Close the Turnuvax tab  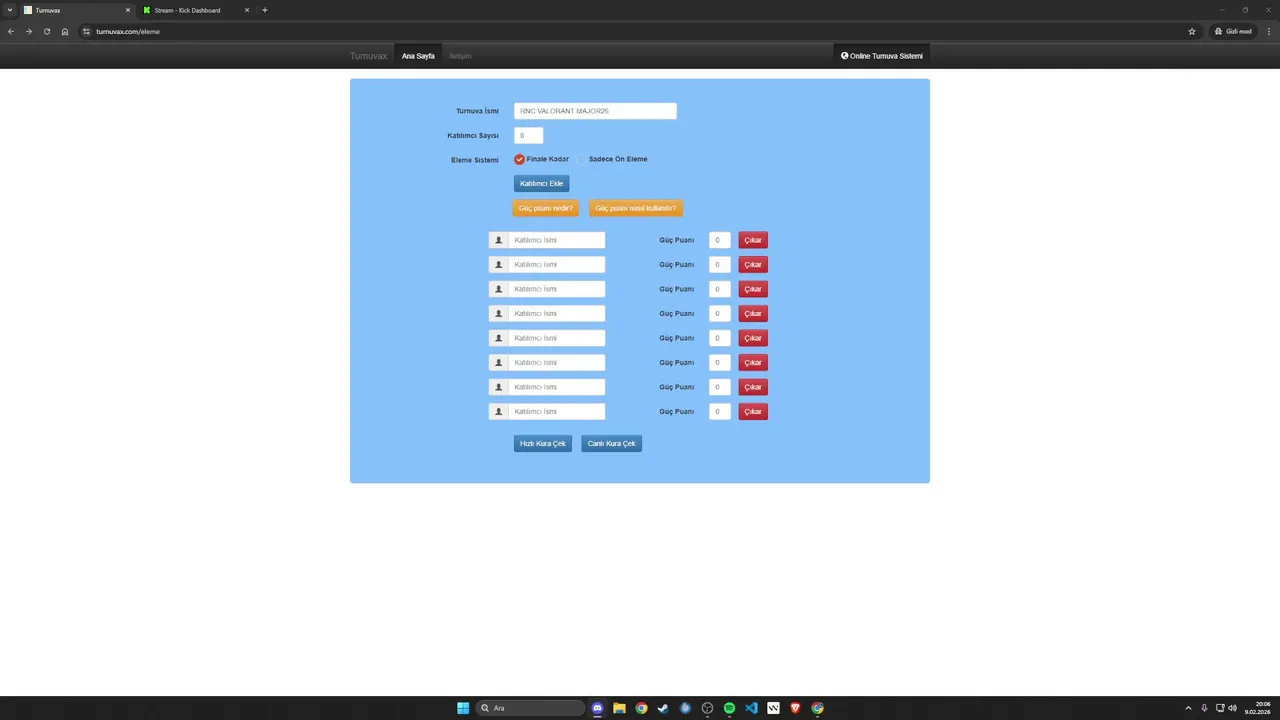(x=128, y=10)
